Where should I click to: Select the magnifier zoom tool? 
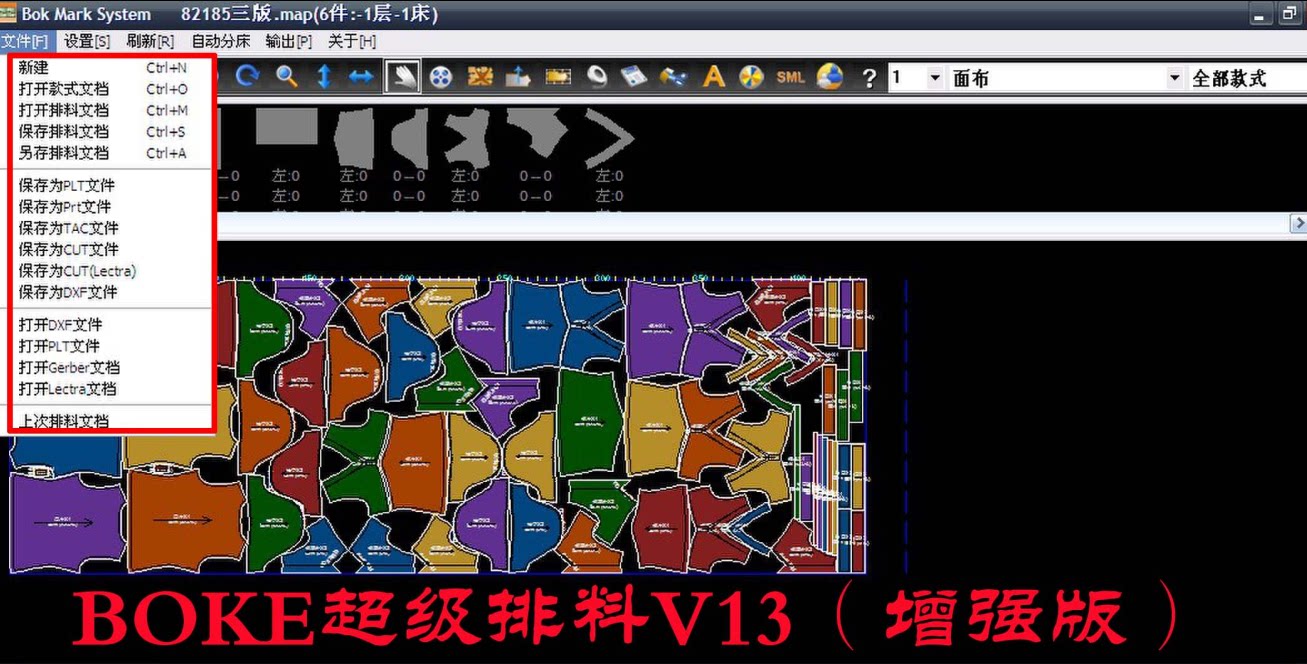[x=287, y=76]
